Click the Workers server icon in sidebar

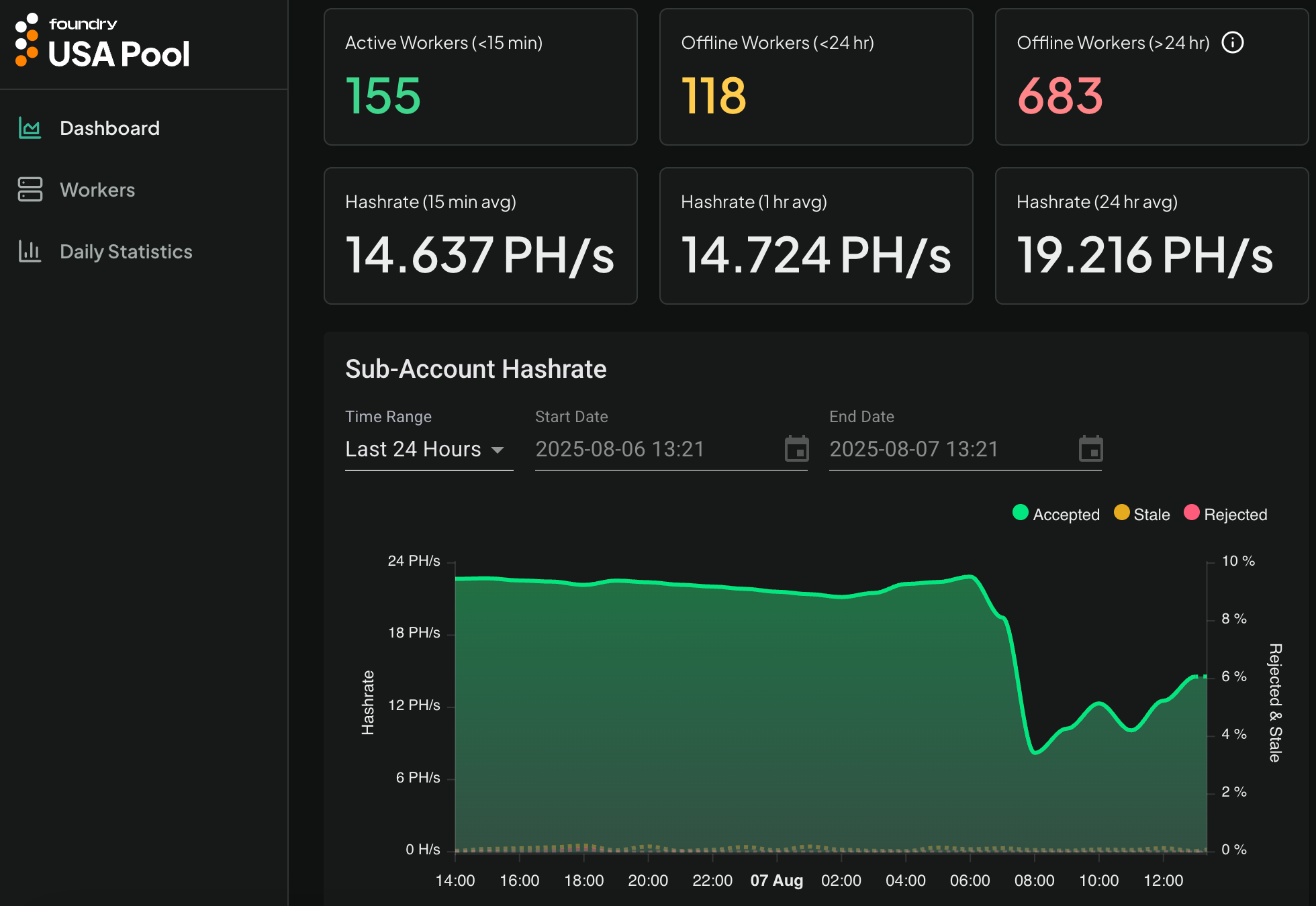tap(30, 190)
